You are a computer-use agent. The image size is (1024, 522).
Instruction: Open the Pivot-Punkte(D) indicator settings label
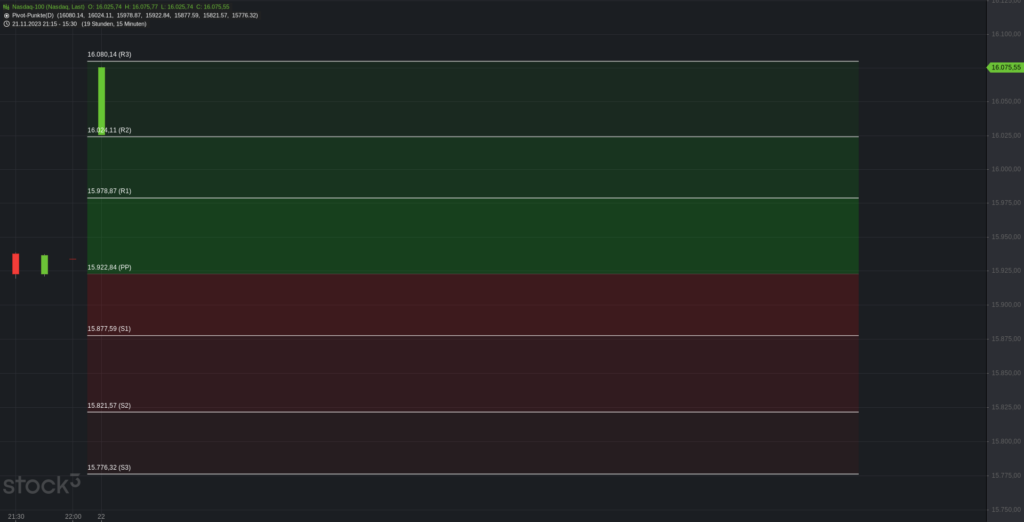click(33, 15)
